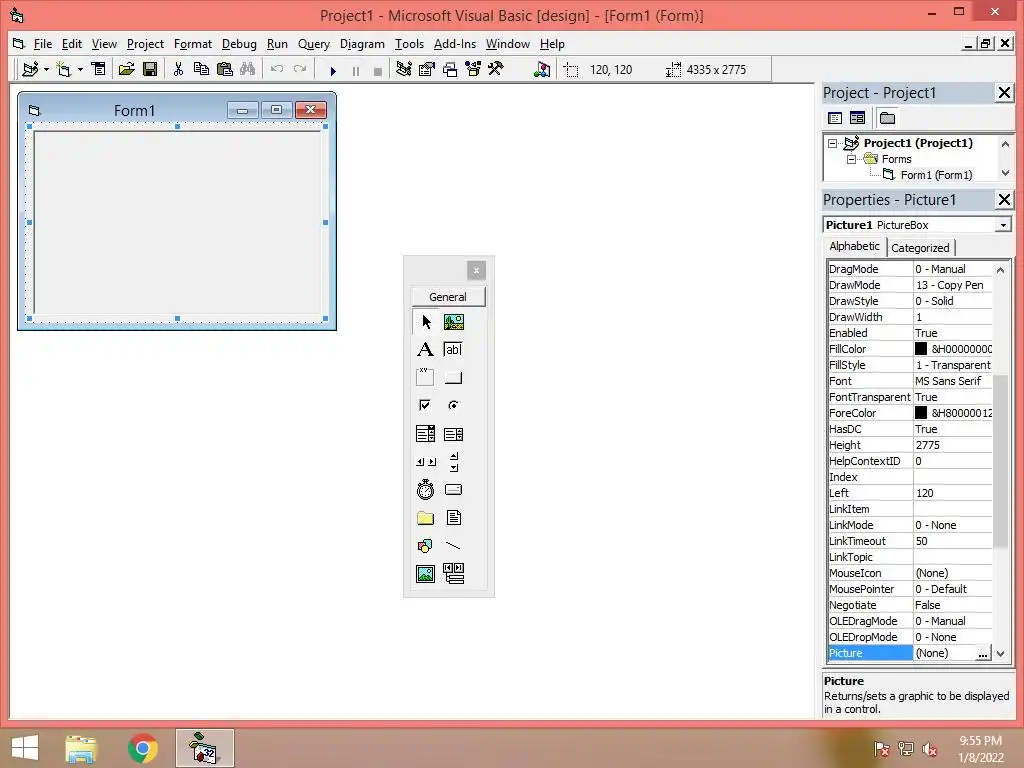
Task: Click View Object in Project panel
Action: [857, 118]
